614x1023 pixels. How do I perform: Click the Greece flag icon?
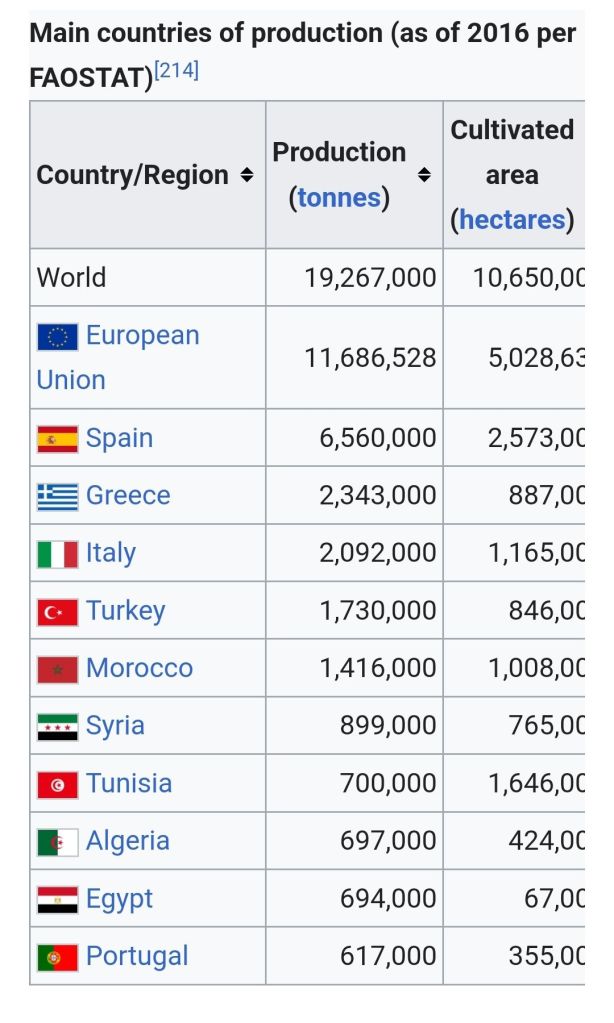tap(57, 496)
